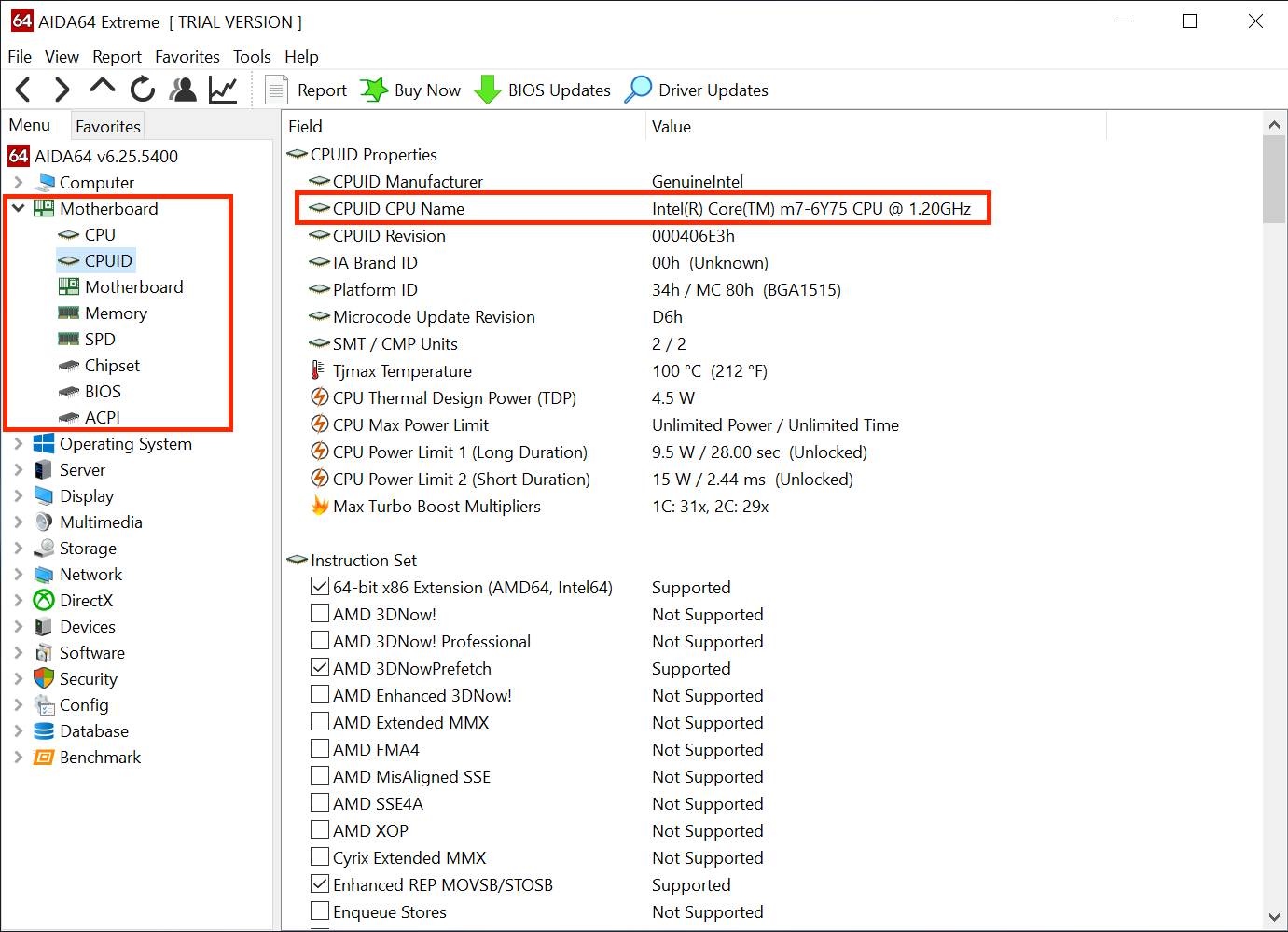Toggle Enhanced REP MOVSB/STOSB checkbox

click(320, 884)
